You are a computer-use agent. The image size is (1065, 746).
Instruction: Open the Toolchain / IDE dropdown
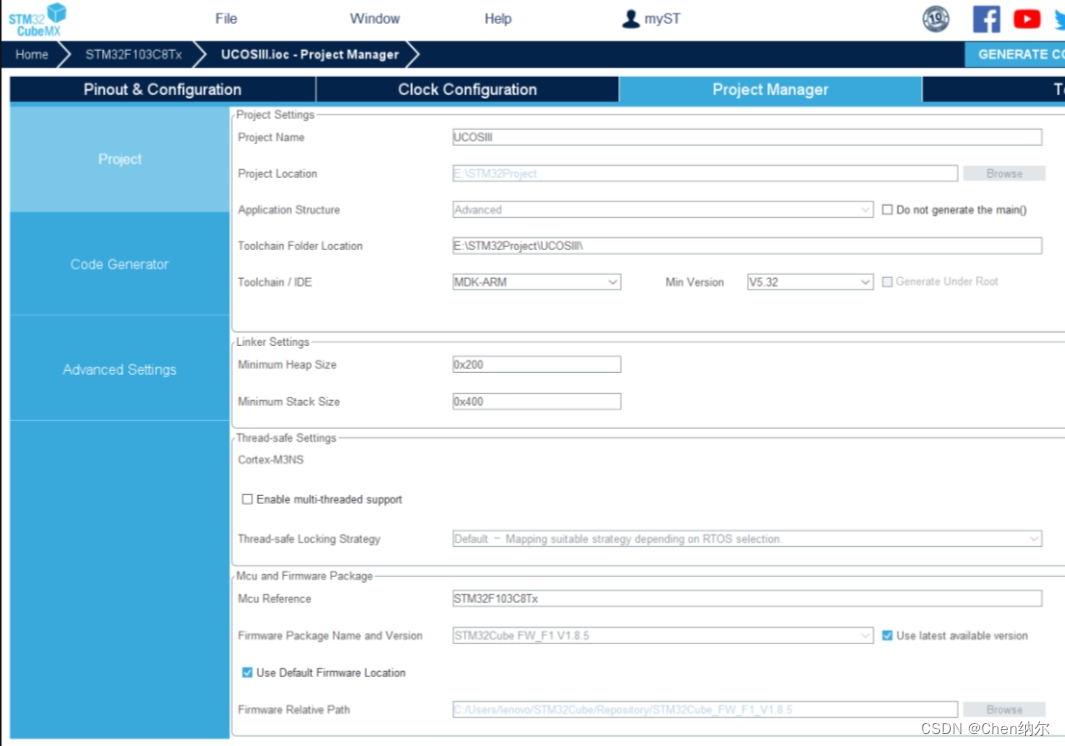537,282
